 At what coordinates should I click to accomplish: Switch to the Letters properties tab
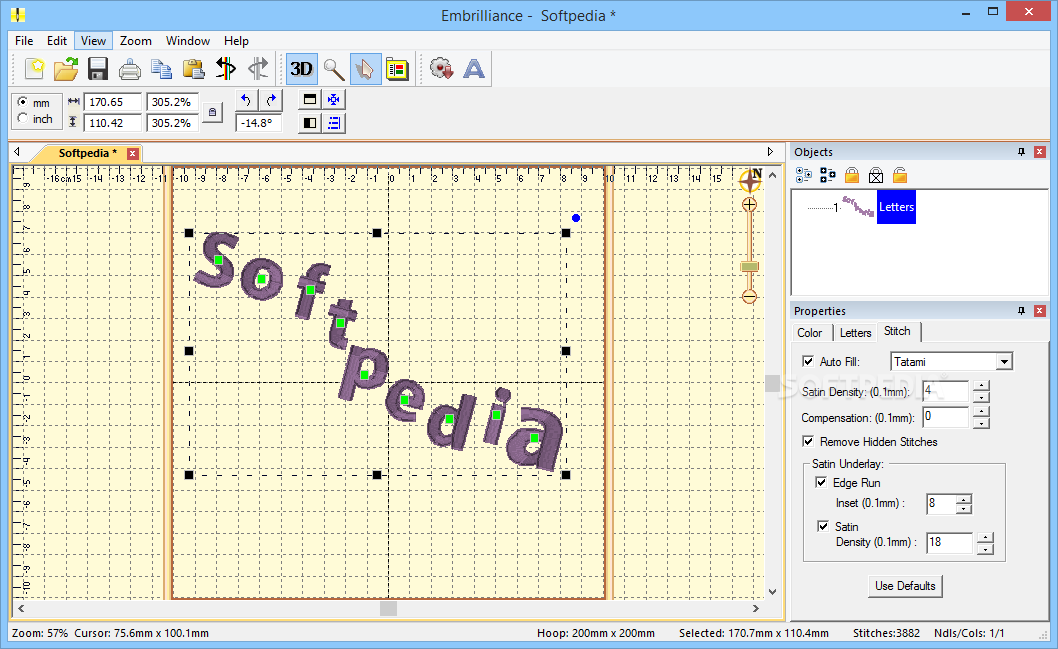pyautogui.click(x=855, y=333)
